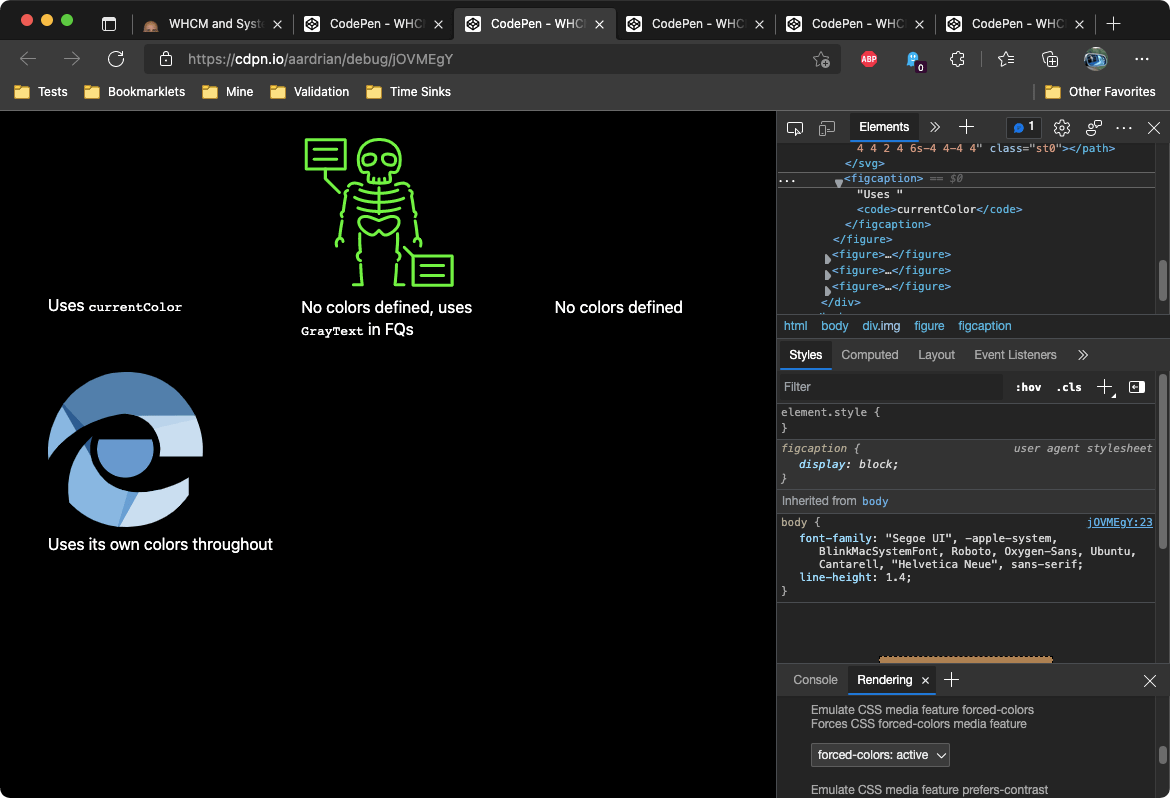
Task: Open the Favorites list icon
Action: (x=1006, y=59)
